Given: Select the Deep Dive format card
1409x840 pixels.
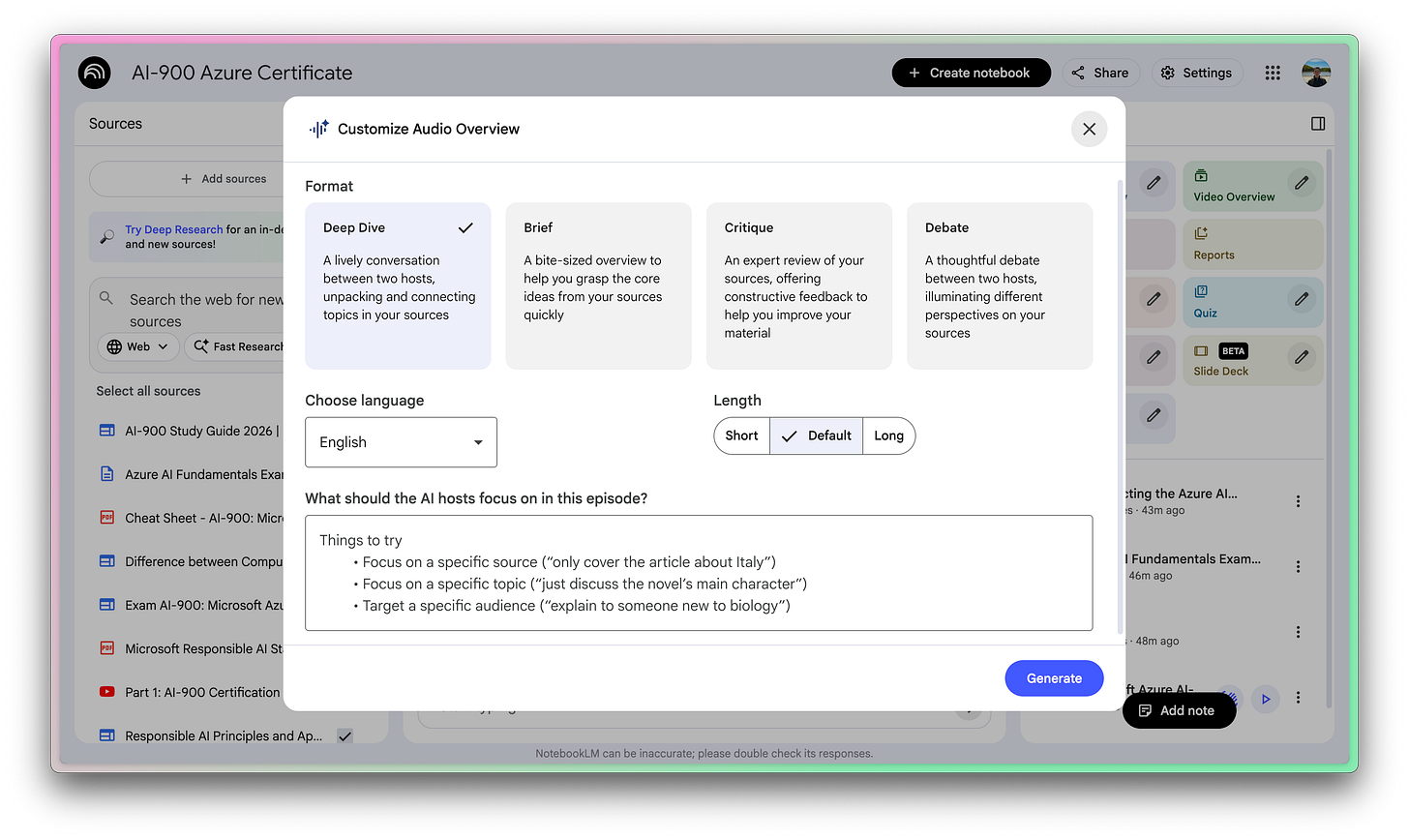Looking at the screenshot, I should [x=398, y=285].
